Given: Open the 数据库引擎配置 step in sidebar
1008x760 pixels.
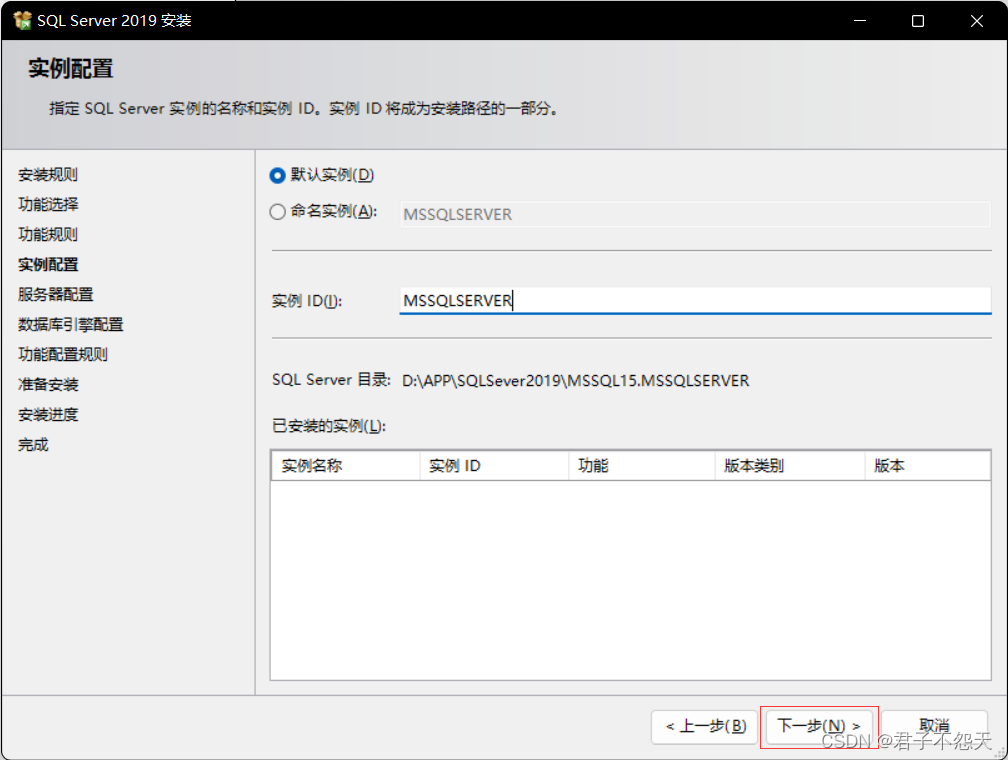Looking at the screenshot, I should [71, 324].
